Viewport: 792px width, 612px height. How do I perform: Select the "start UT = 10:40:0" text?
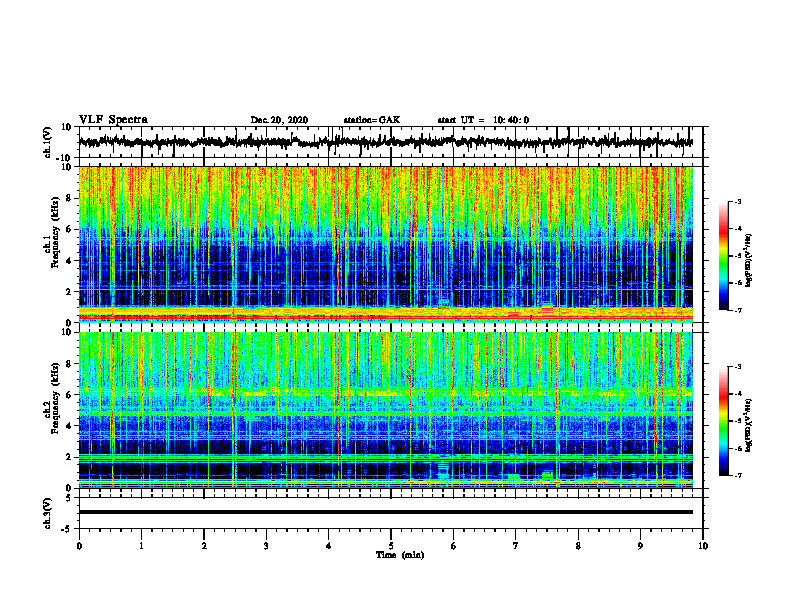point(483,120)
